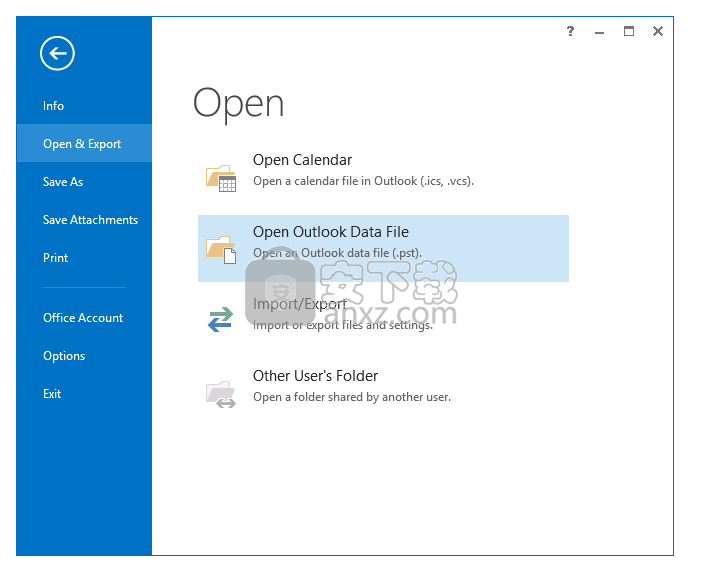Image resolution: width=706 pixels, height=575 pixels.
Task: Click the Import/Export title
Action: tap(300, 304)
